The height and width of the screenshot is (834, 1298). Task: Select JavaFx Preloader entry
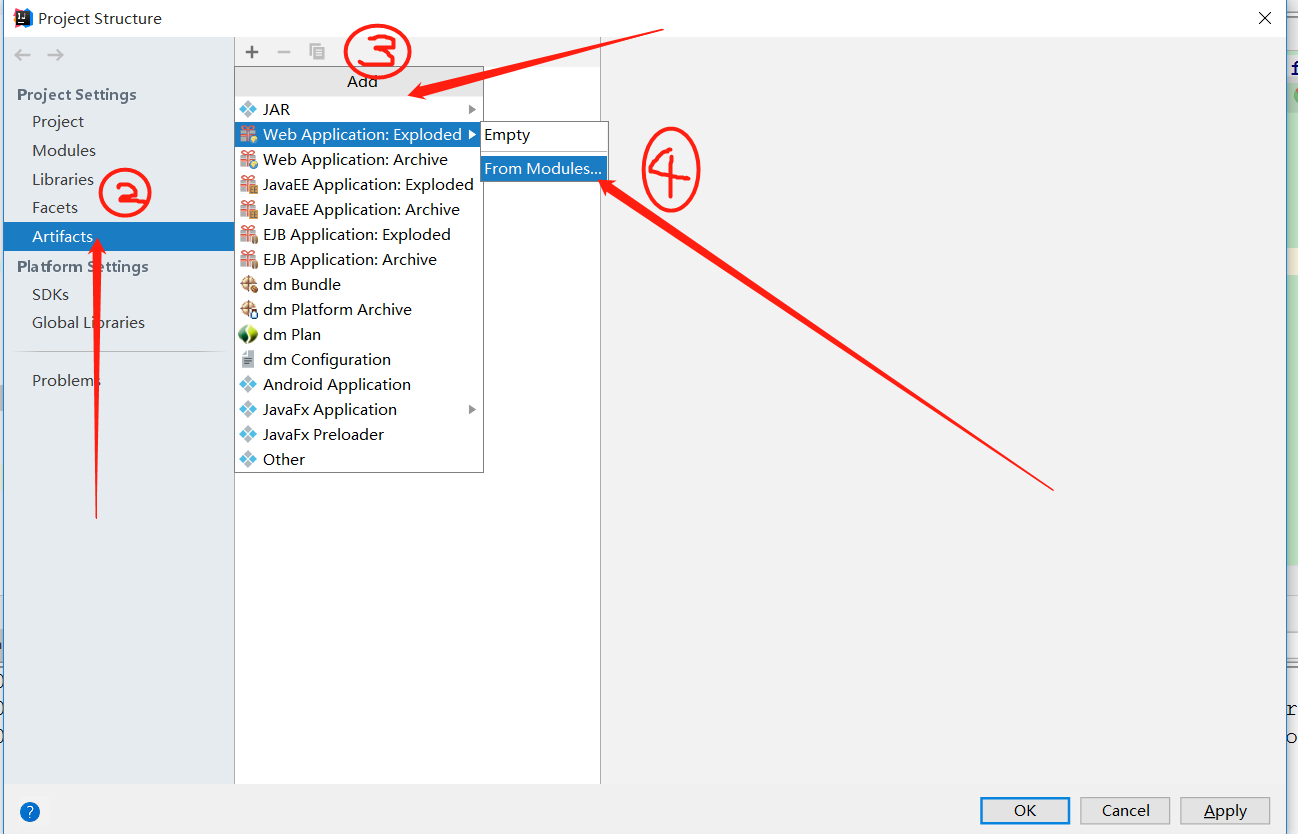click(358, 434)
